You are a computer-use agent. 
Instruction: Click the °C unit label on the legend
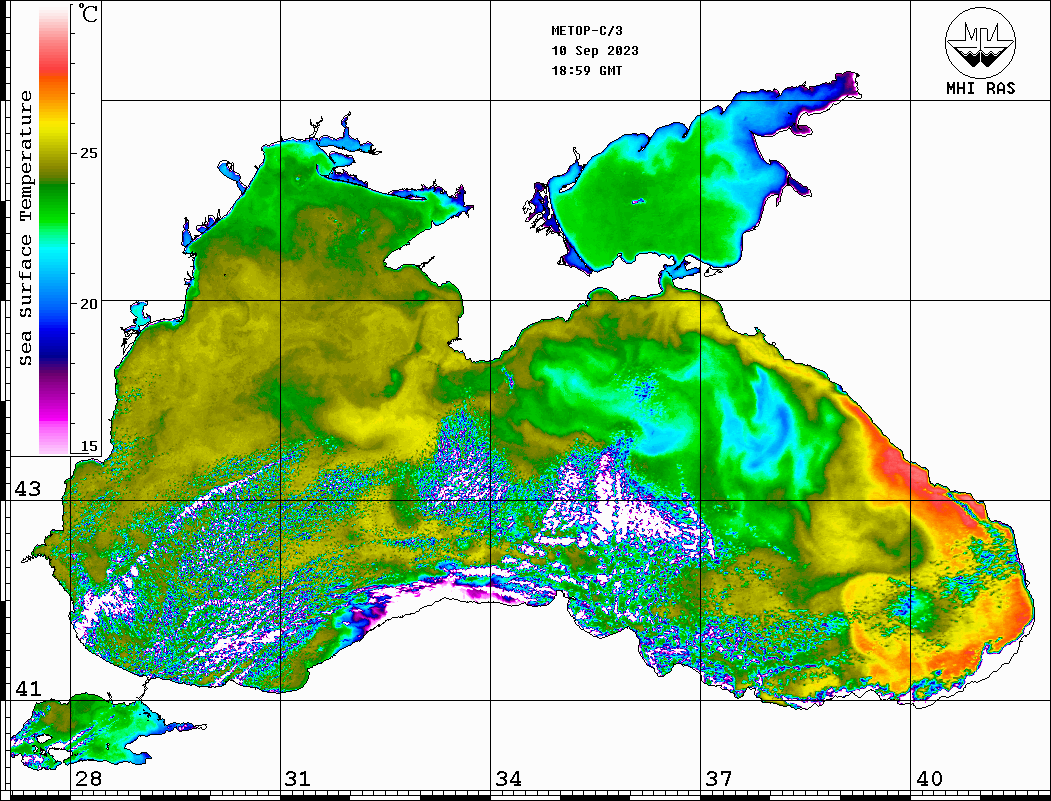pyautogui.click(x=87, y=13)
